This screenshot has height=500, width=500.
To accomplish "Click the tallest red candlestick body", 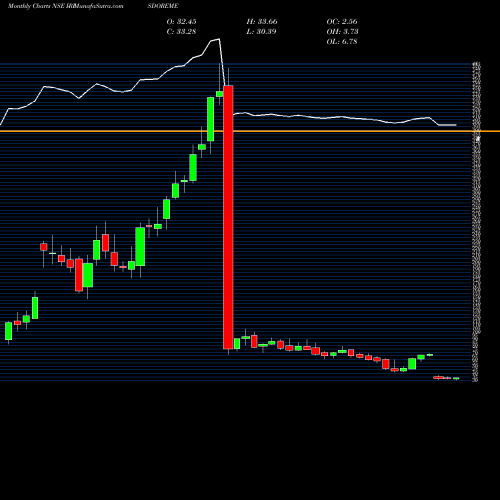I will (228, 217).
